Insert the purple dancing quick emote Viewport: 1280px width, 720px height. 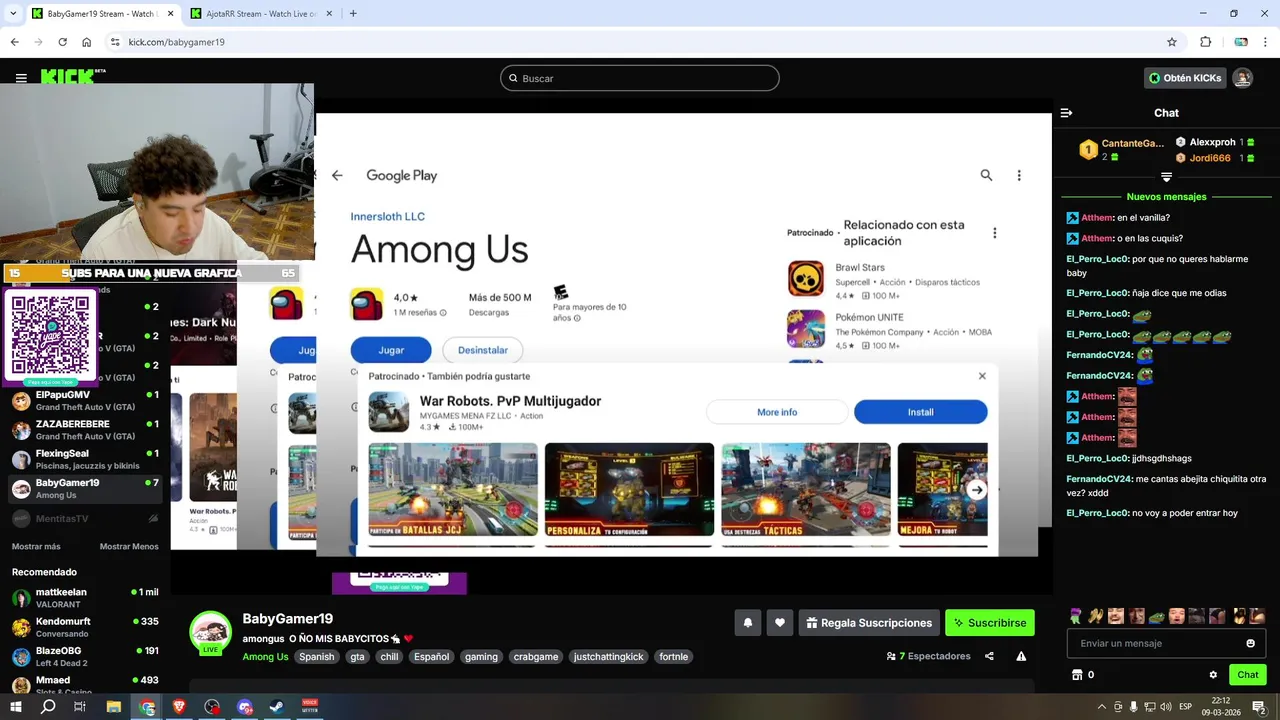(x=1076, y=616)
